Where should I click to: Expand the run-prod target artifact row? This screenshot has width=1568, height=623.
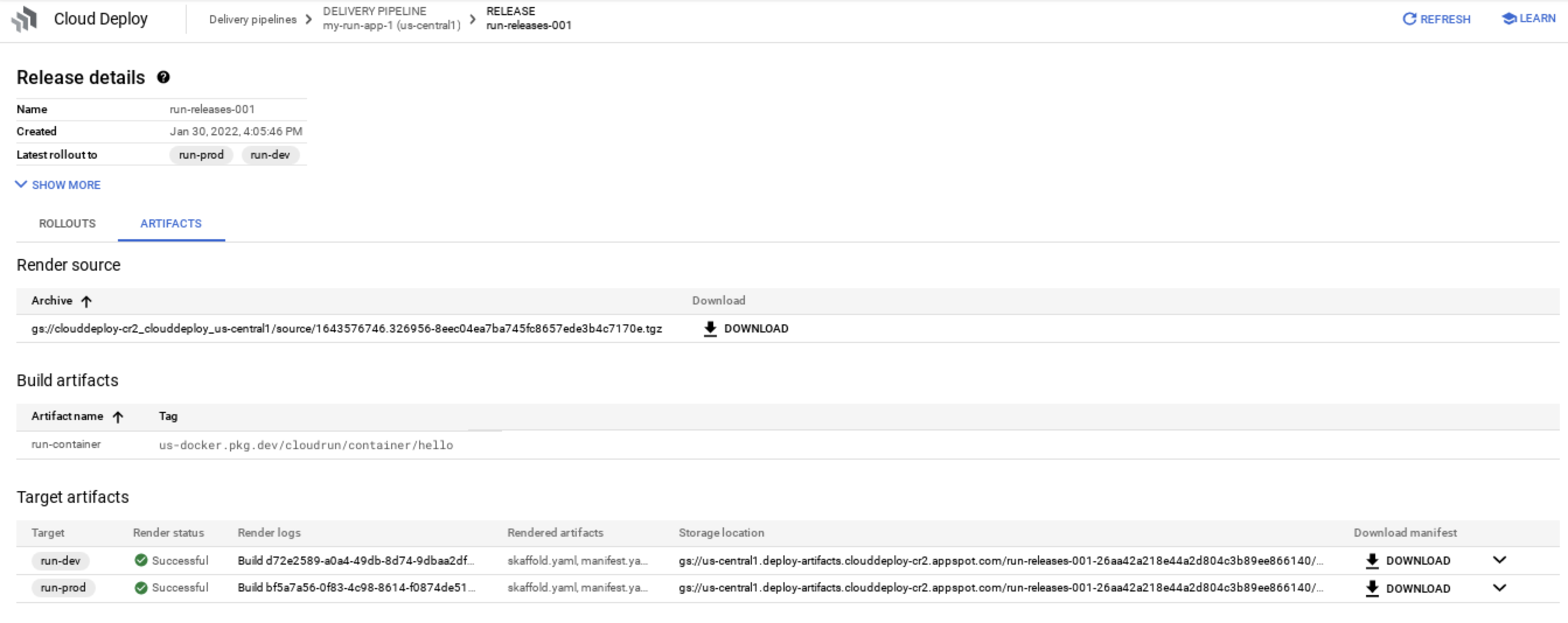pos(1499,588)
